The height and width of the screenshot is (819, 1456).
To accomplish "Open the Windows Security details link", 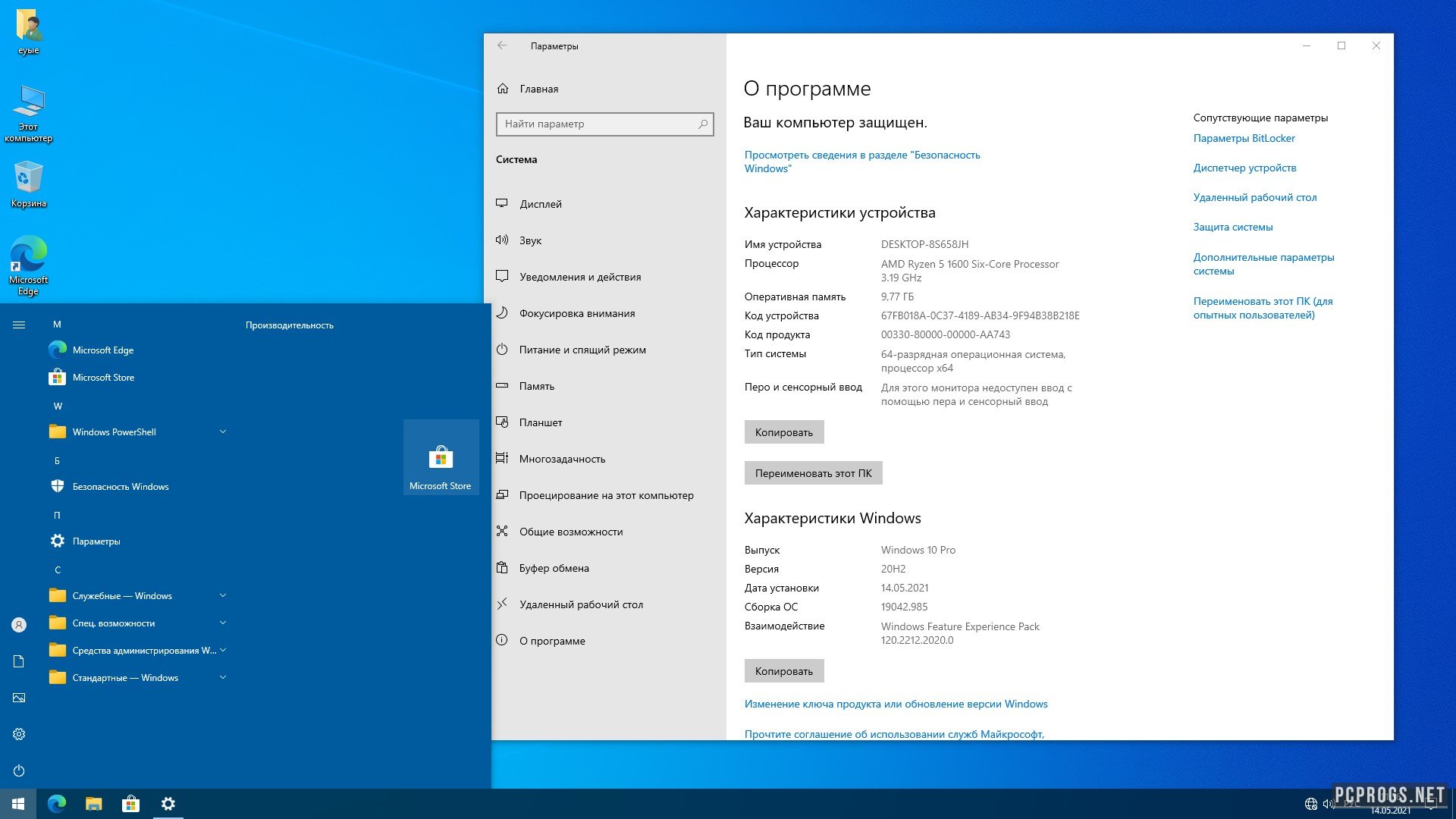I will [862, 162].
